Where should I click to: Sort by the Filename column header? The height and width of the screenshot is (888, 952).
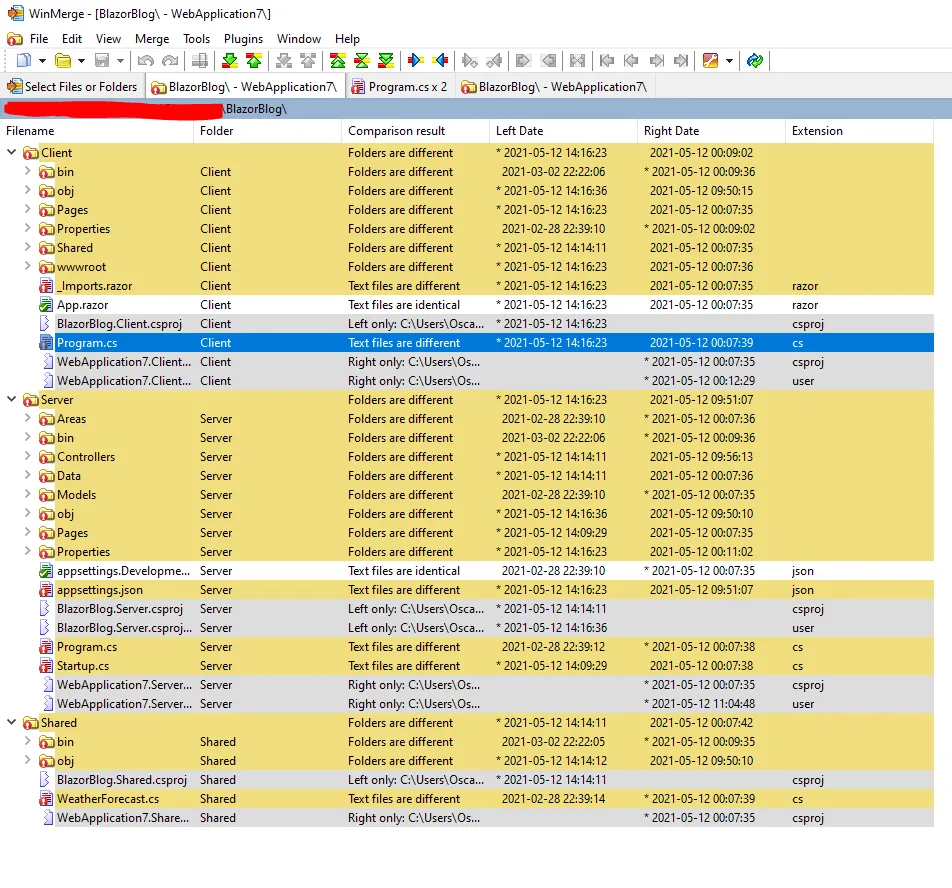[97, 130]
